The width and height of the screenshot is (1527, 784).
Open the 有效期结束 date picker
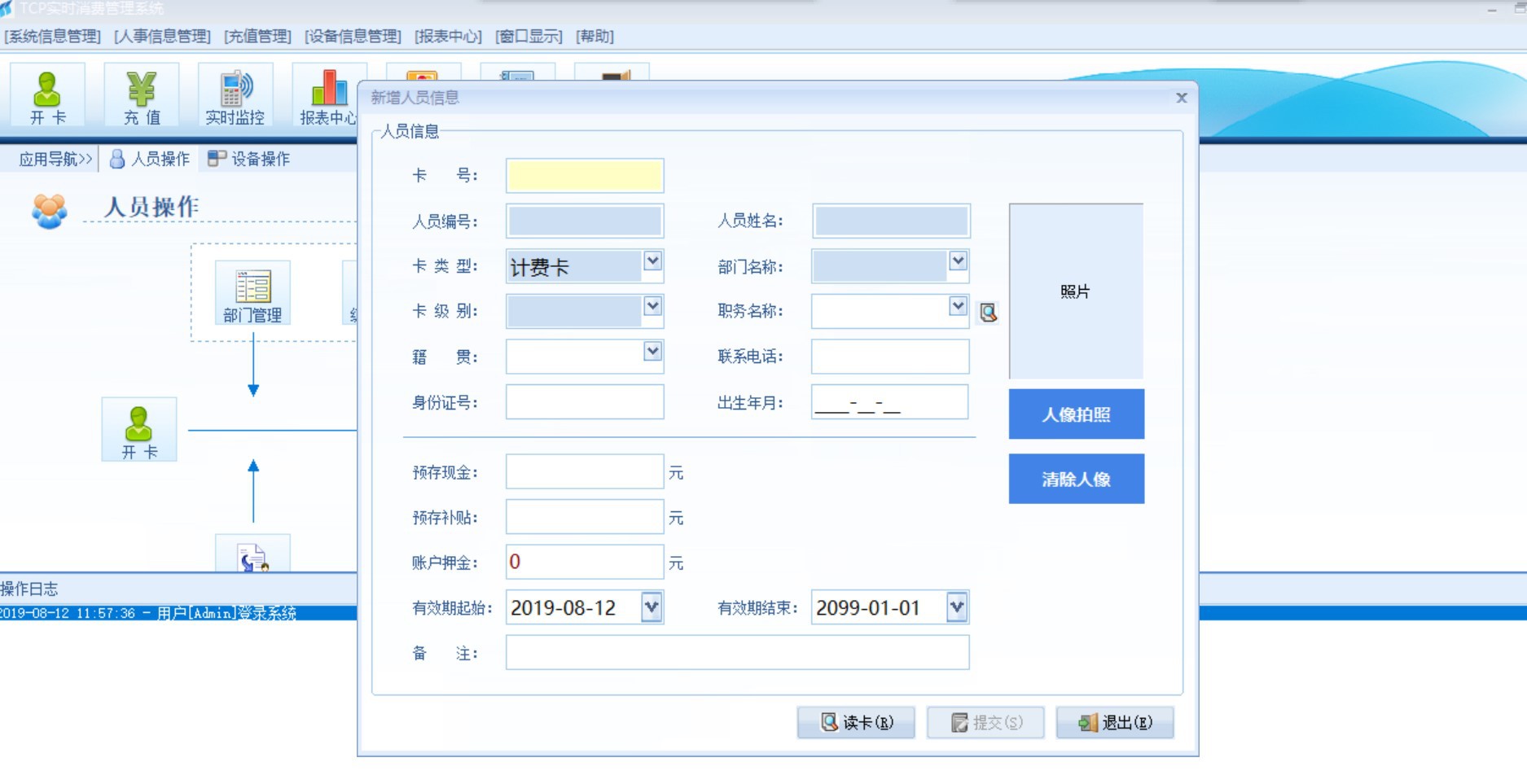(x=957, y=607)
